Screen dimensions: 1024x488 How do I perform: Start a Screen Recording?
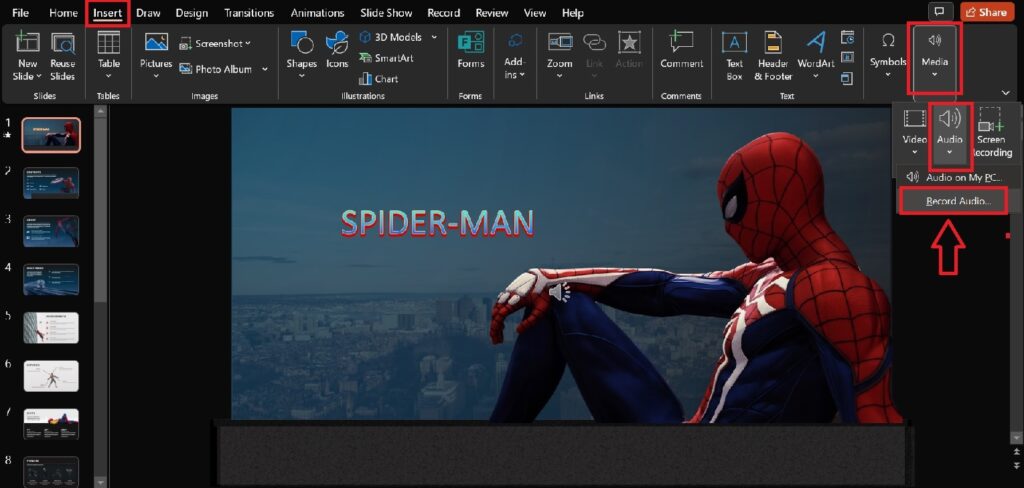991,133
